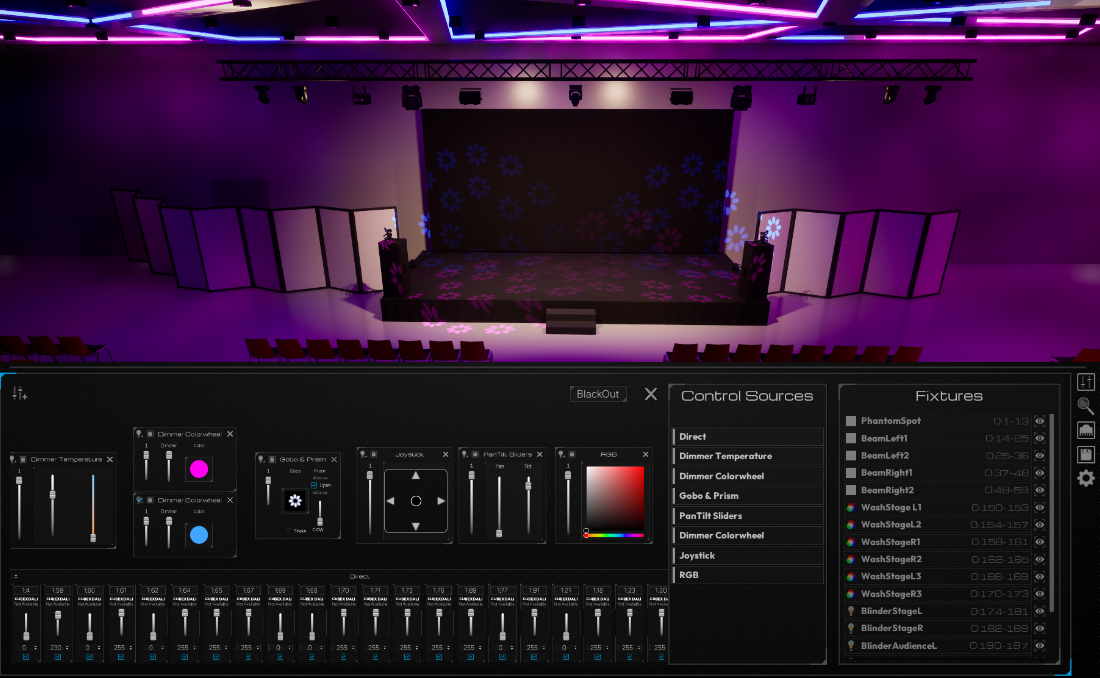Click the gobo flower thumbnail in Gobo & Prism
Screen dimensions: 1100x678
click(x=295, y=500)
